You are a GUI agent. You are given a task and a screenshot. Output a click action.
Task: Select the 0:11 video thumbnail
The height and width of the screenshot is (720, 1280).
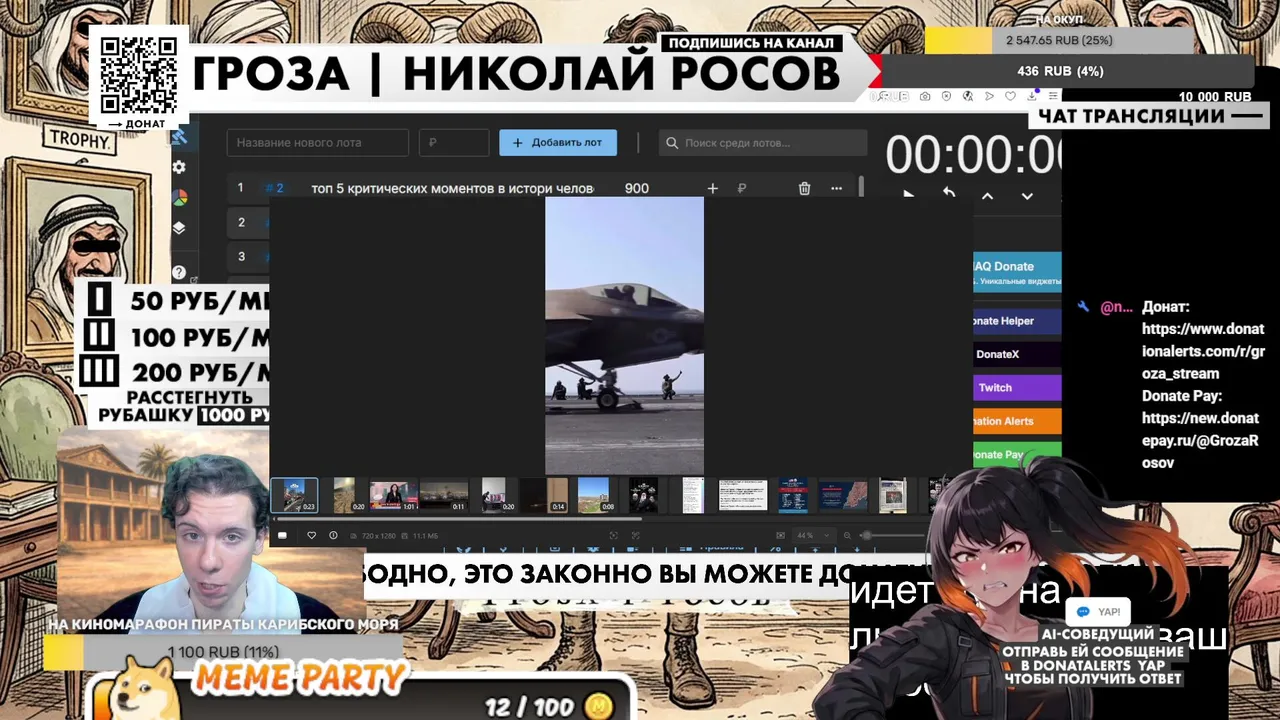coord(444,495)
